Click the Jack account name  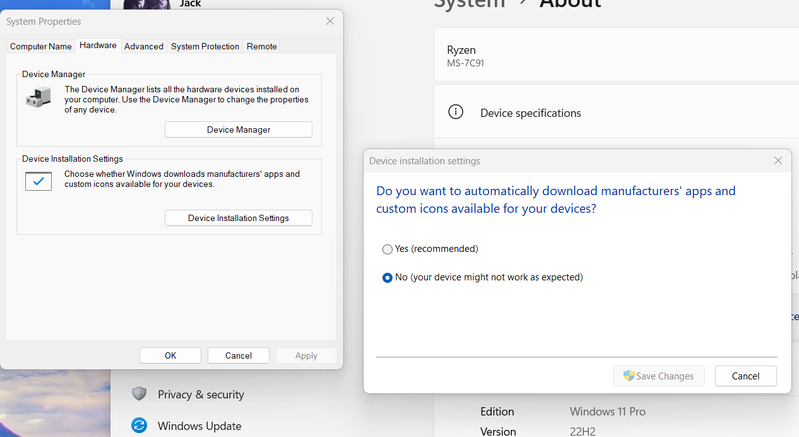[190, 4]
